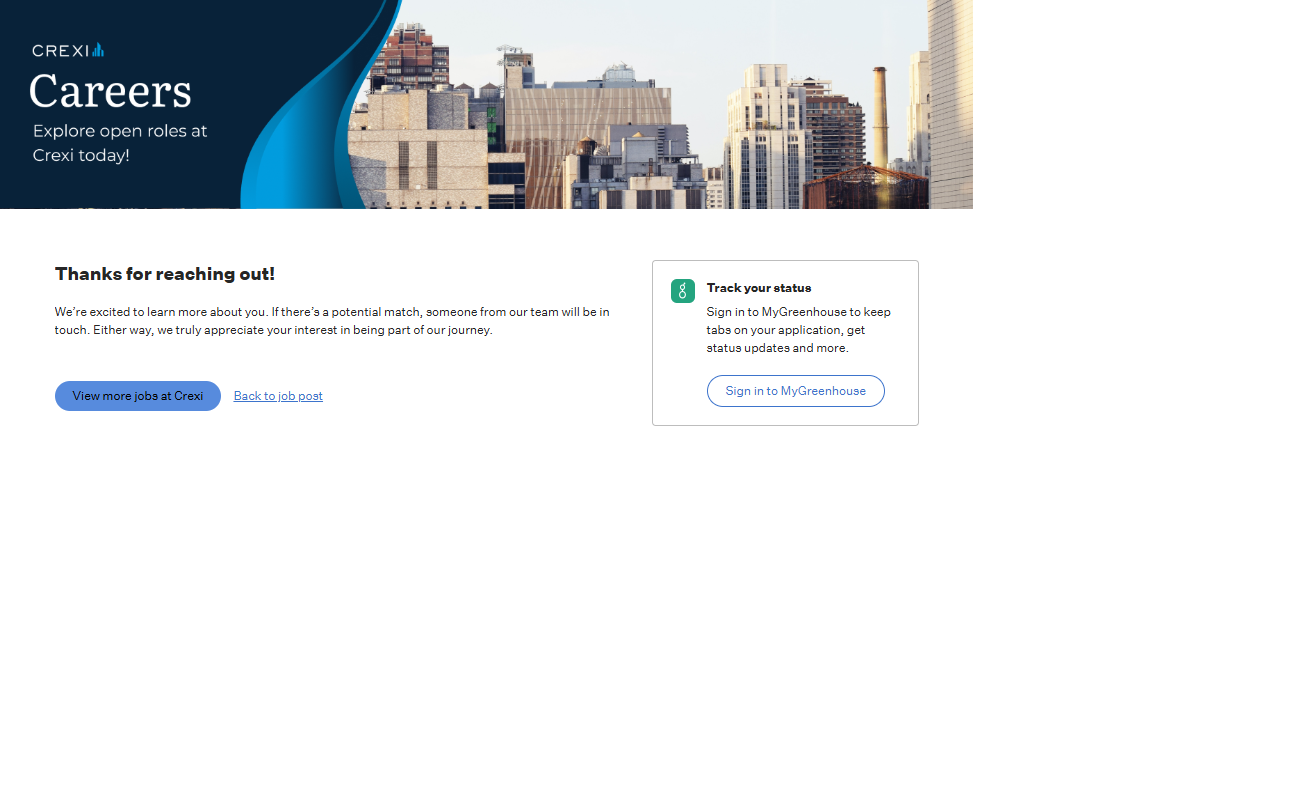Open the Back to job post link
1297x785 pixels.
click(278, 396)
